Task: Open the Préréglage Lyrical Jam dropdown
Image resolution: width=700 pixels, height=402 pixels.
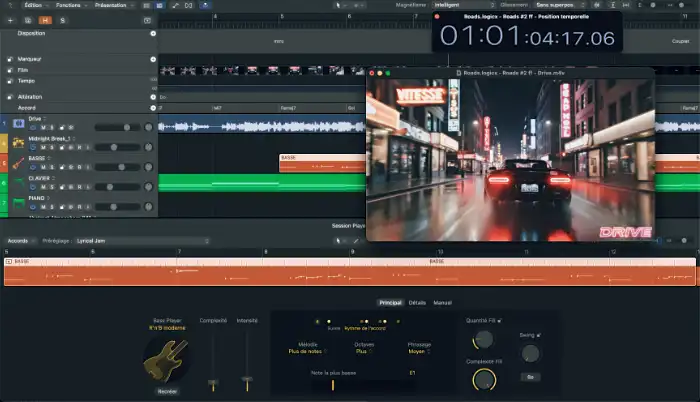Action: (142, 241)
